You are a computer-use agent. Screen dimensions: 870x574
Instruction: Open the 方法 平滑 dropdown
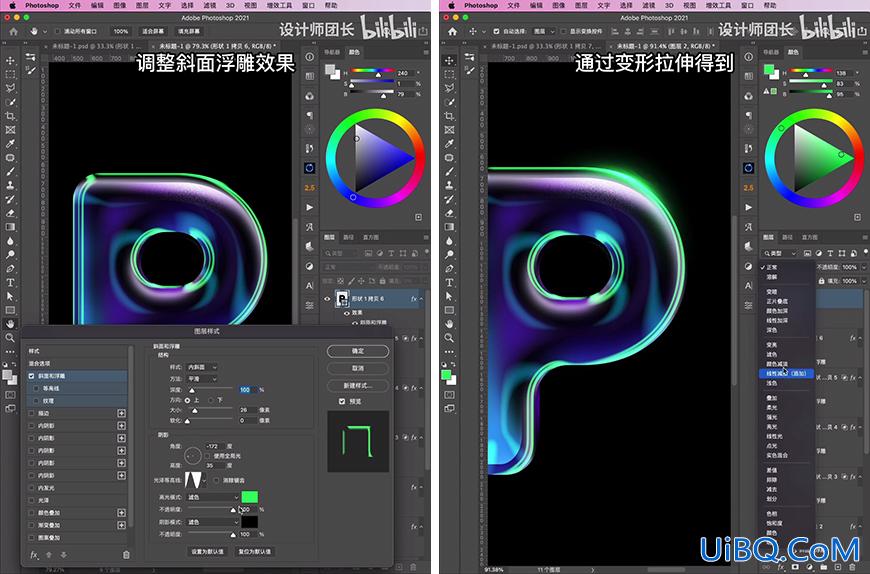(202, 379)
